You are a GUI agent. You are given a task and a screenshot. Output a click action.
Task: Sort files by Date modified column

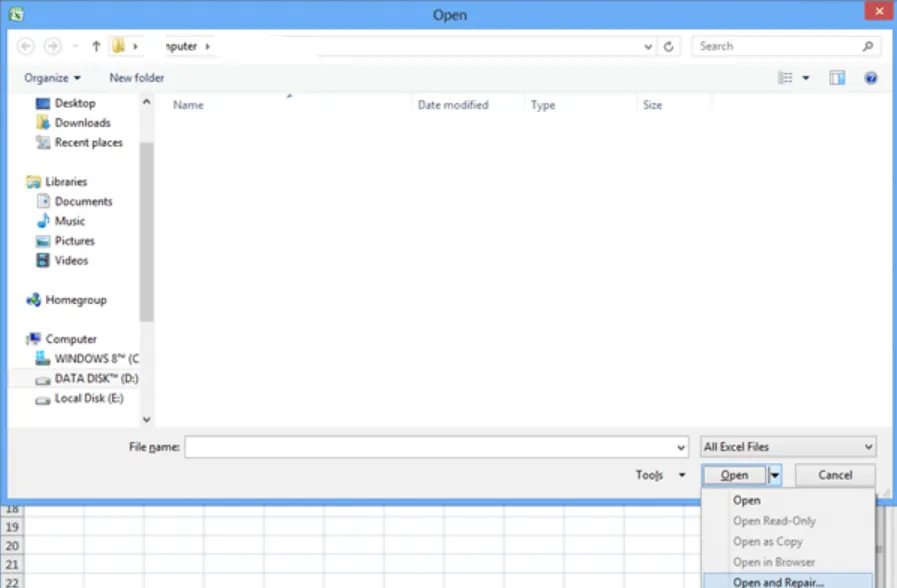(453, 105)
